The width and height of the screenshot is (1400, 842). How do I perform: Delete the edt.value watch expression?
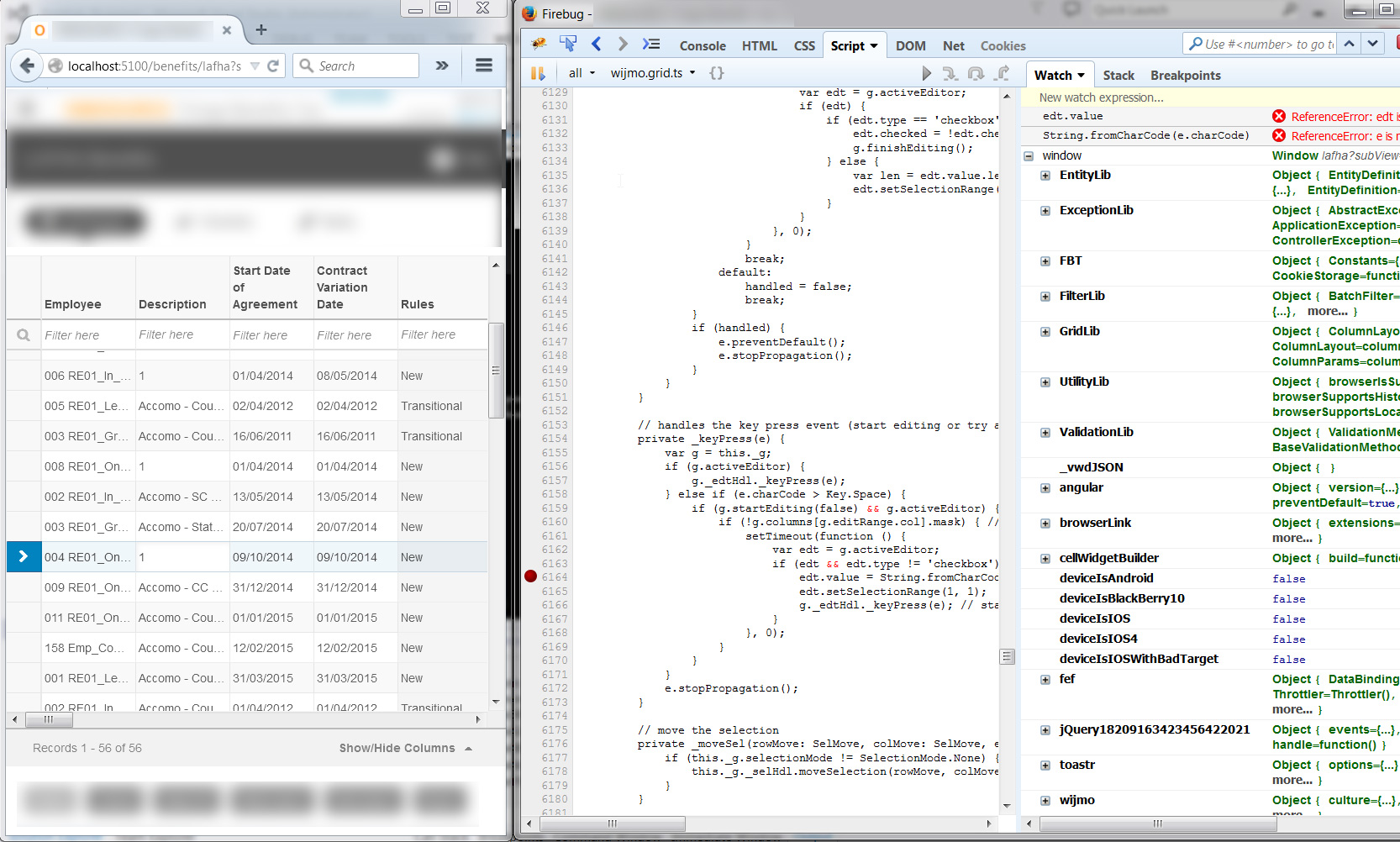tap(1279, 117)
